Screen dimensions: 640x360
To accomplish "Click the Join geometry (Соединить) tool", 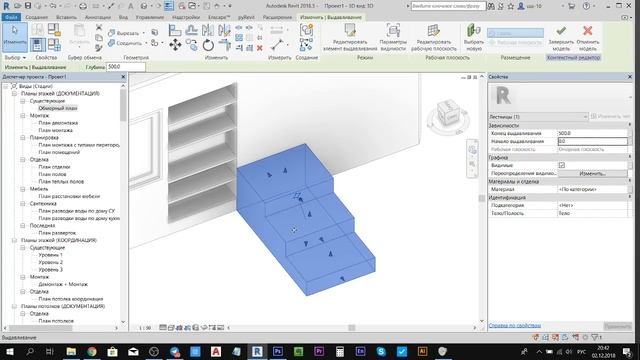I will pyautogui.click(x=125, y=43).
